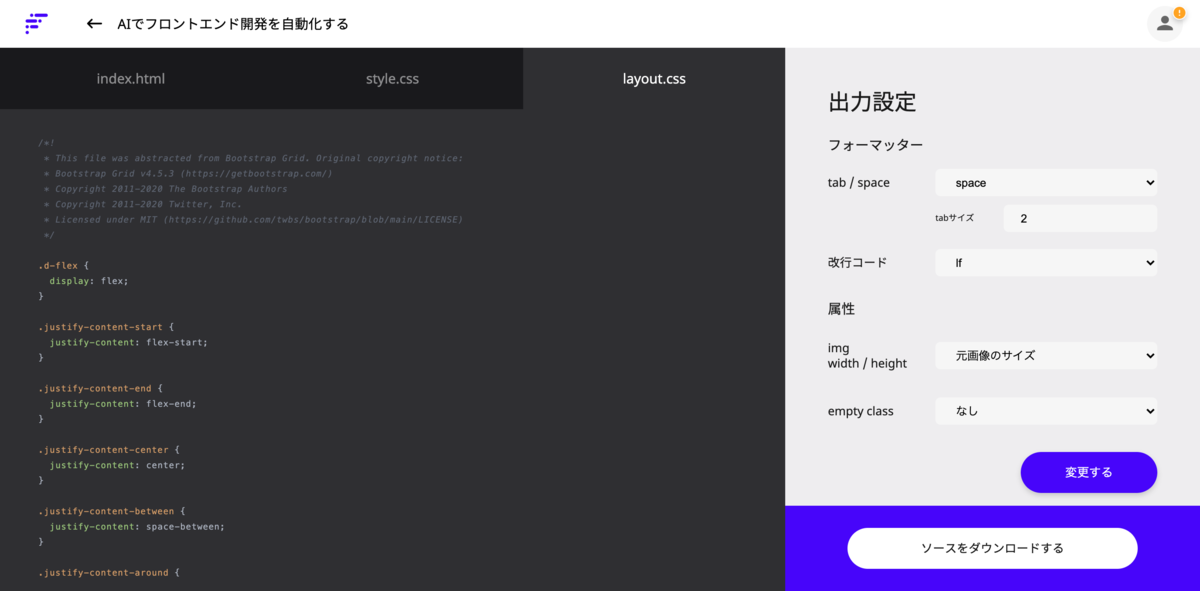Click the justify-content: flex-start; line
1200x591 pixels.
point(129,342)
